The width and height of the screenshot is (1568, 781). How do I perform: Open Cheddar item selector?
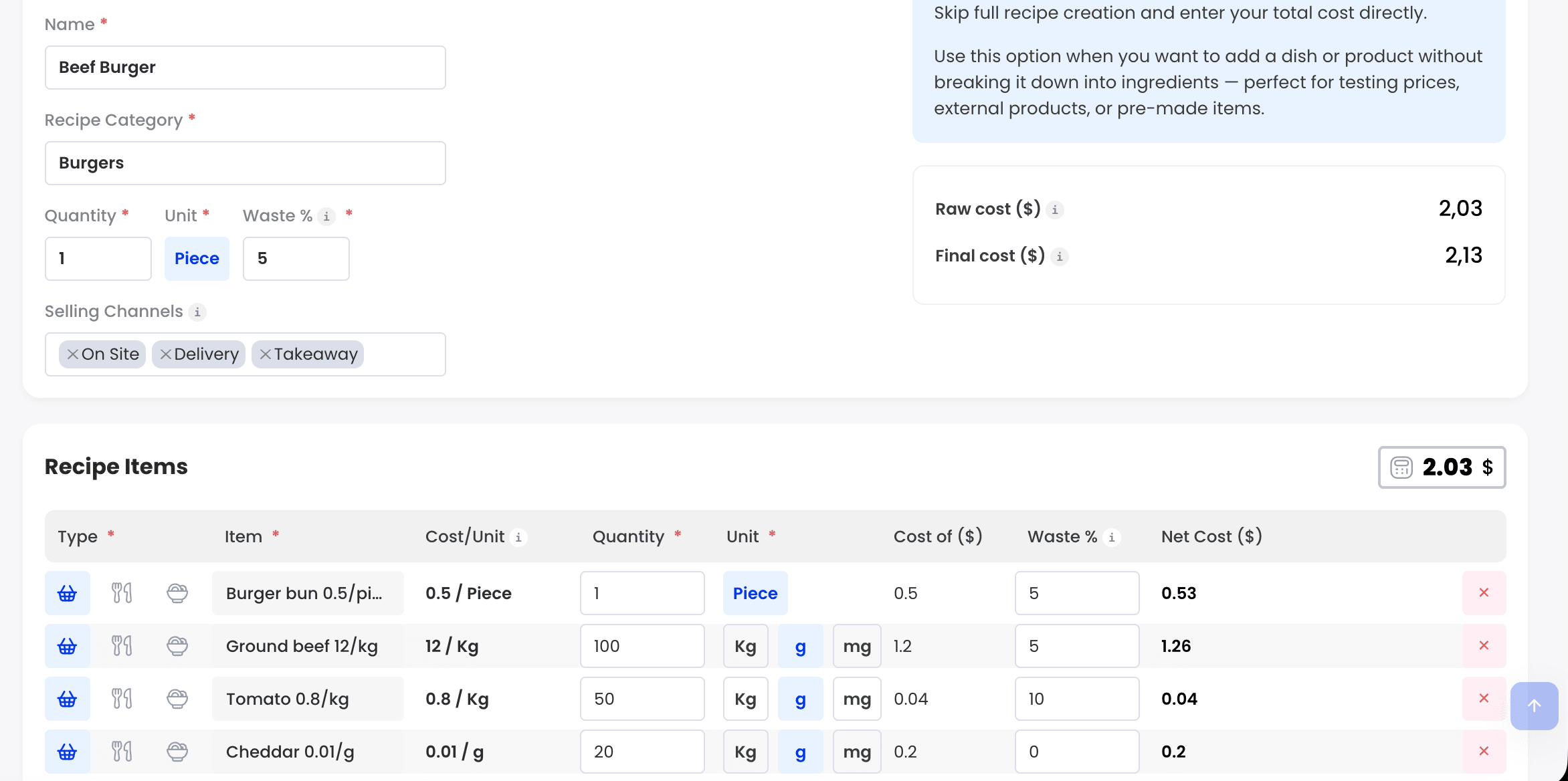pos(308,752)
